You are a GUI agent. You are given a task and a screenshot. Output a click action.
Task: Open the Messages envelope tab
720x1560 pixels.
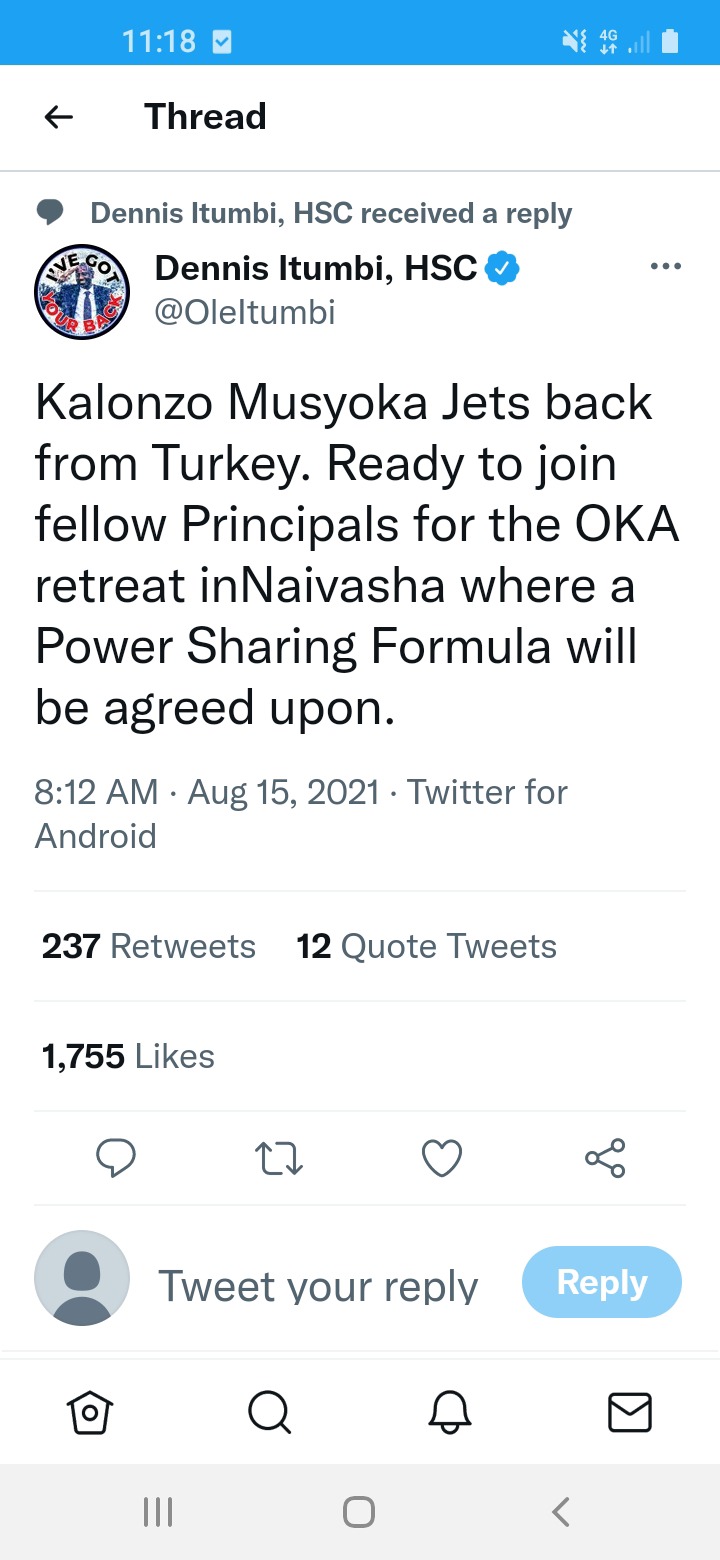pyautogui.click(x=630, y=1413)
